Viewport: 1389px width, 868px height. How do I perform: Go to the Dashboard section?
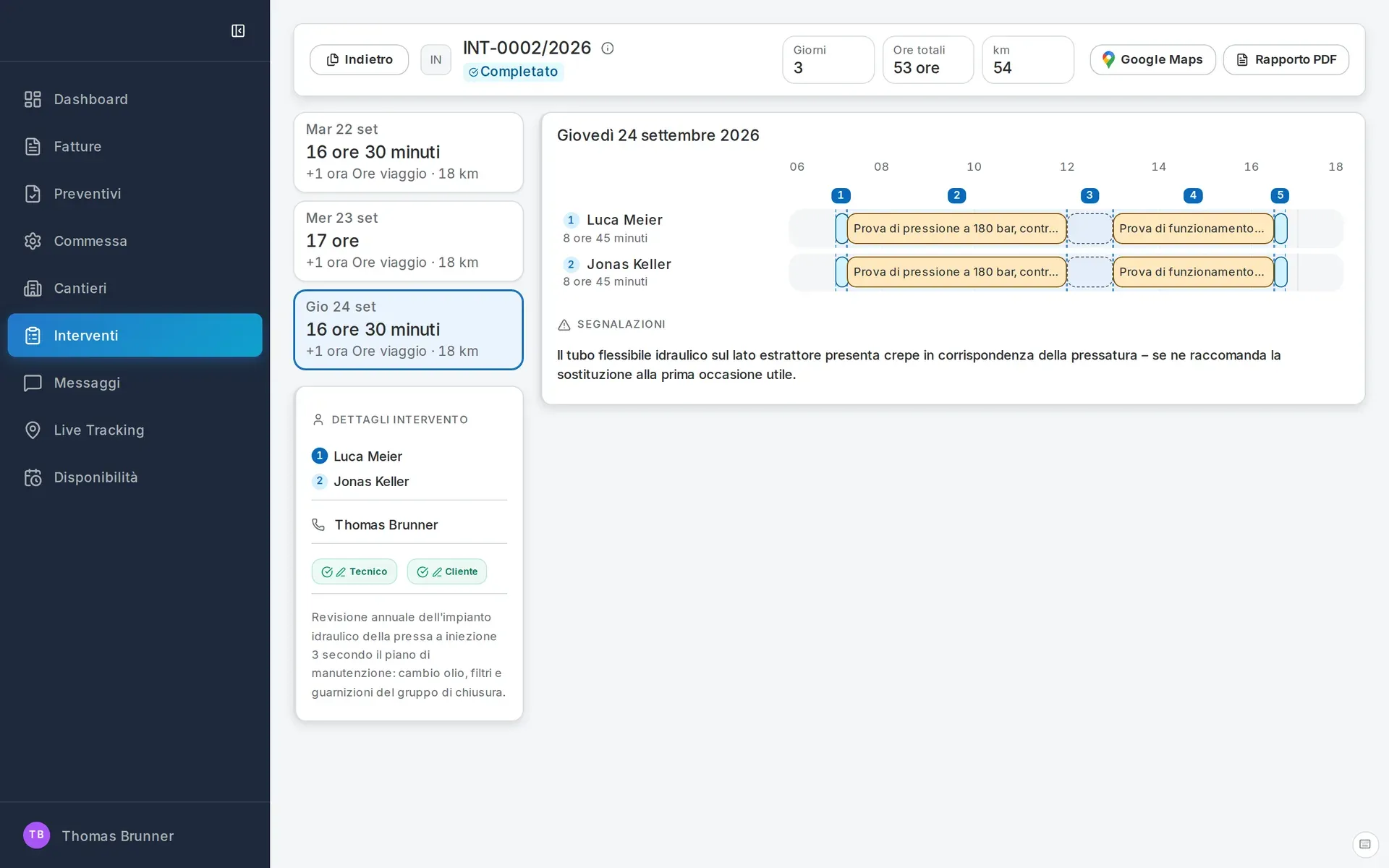click(135, 99)
